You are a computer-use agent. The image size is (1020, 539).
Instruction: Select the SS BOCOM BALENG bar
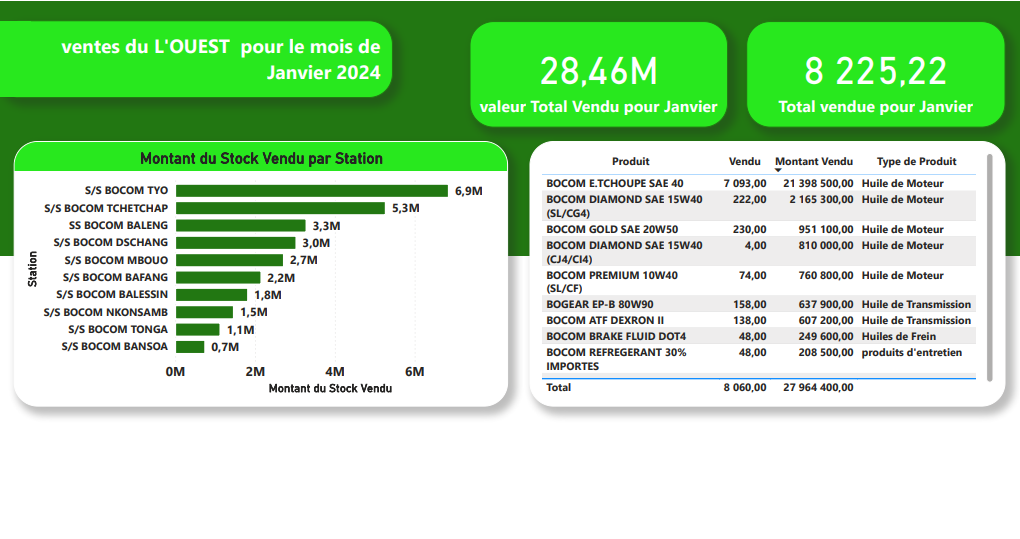[241, 226]
